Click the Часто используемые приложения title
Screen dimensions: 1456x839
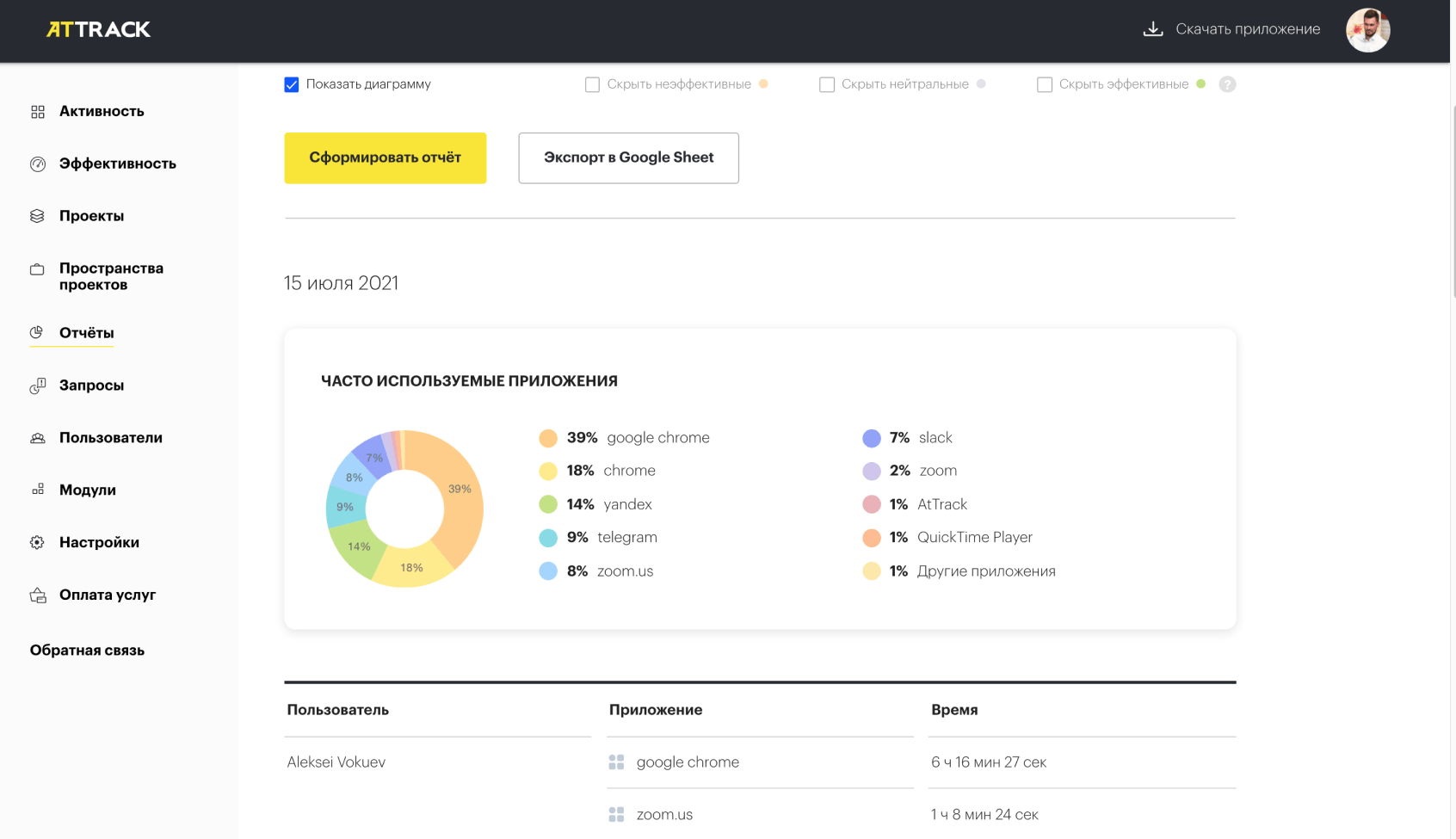point(470,381)
